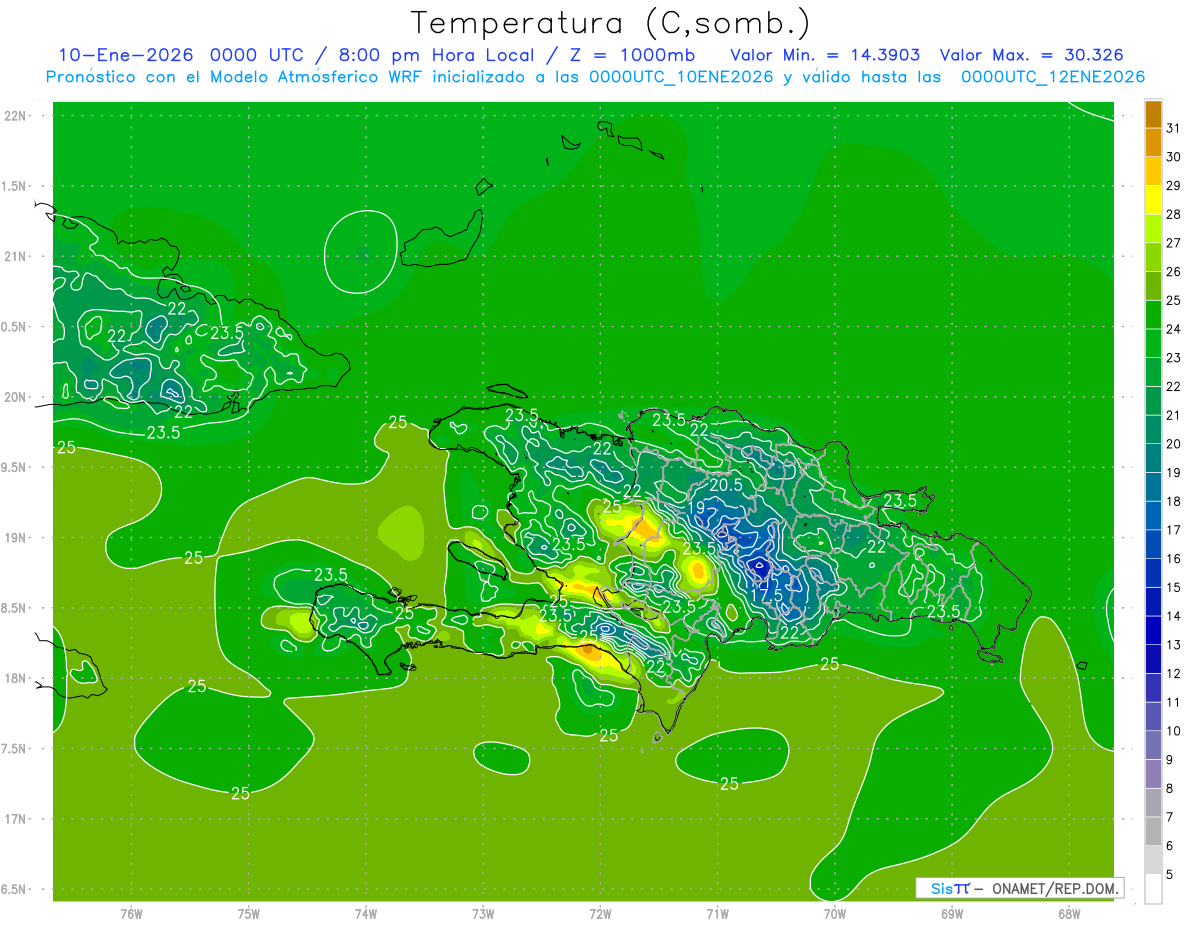The image size is (1200, 927).
Task: Click longitude axis label "75W"
Action: 248,913
